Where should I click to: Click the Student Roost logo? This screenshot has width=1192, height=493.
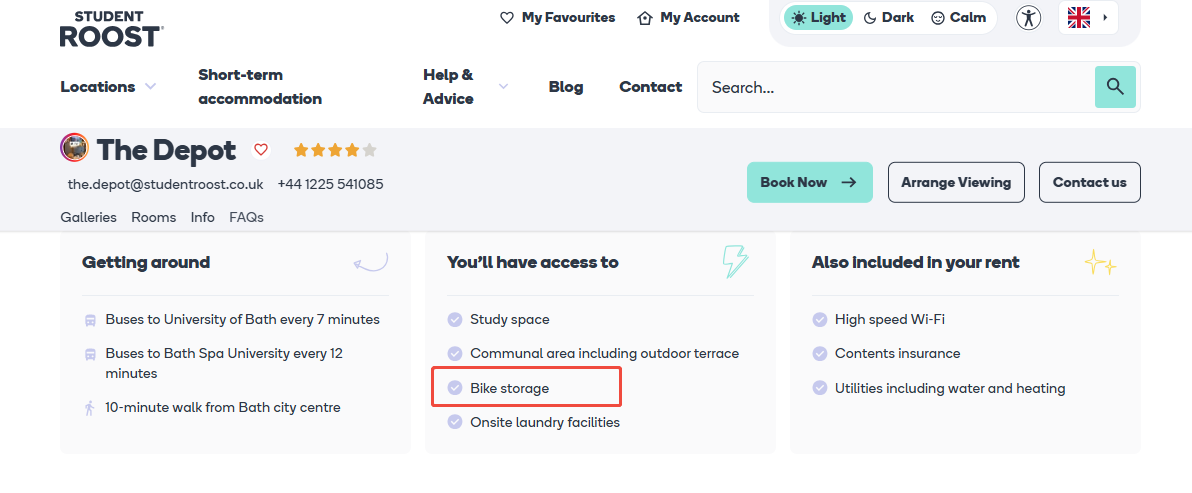pos(111,29)
